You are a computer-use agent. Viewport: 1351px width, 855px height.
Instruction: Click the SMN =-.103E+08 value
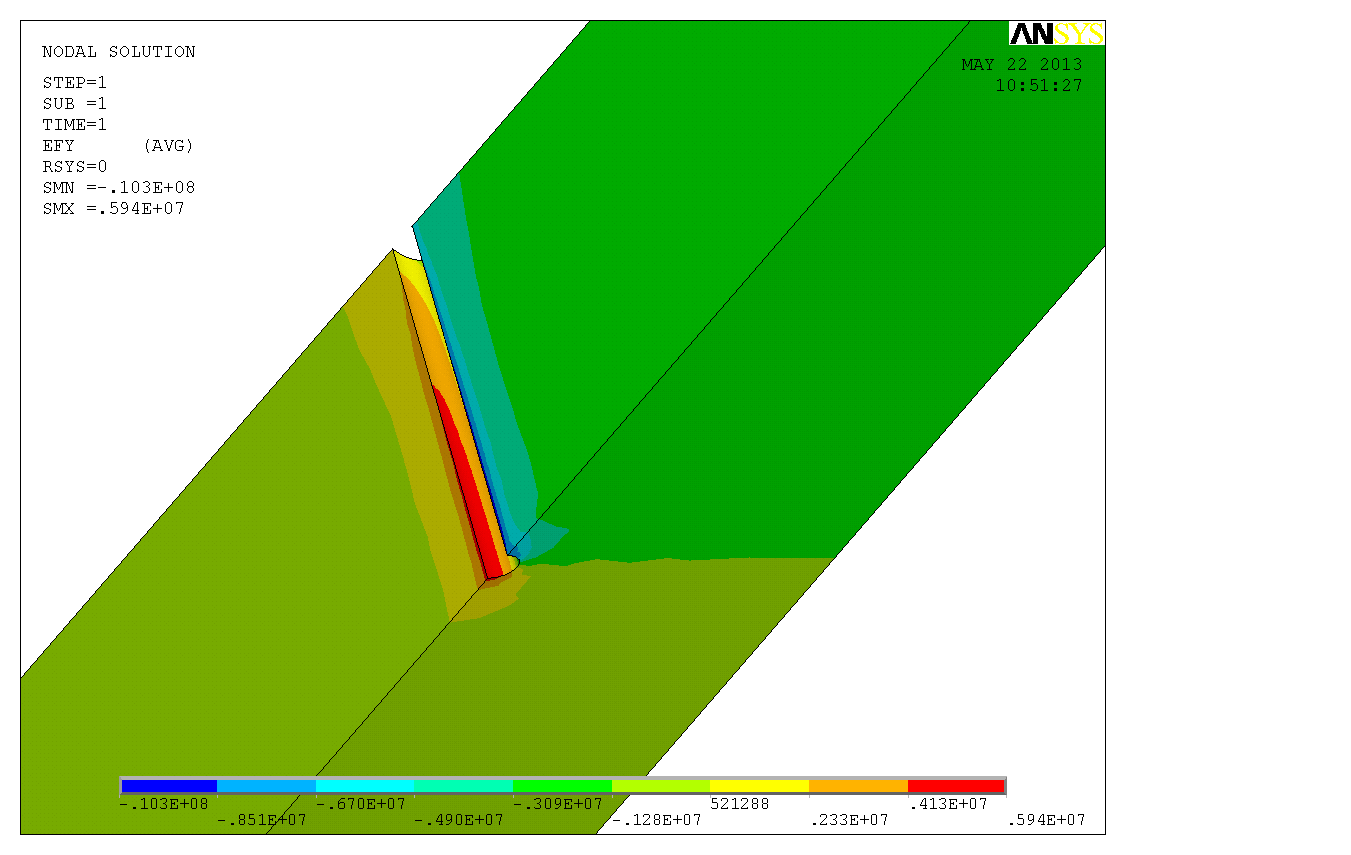click(x=118, y=188)
